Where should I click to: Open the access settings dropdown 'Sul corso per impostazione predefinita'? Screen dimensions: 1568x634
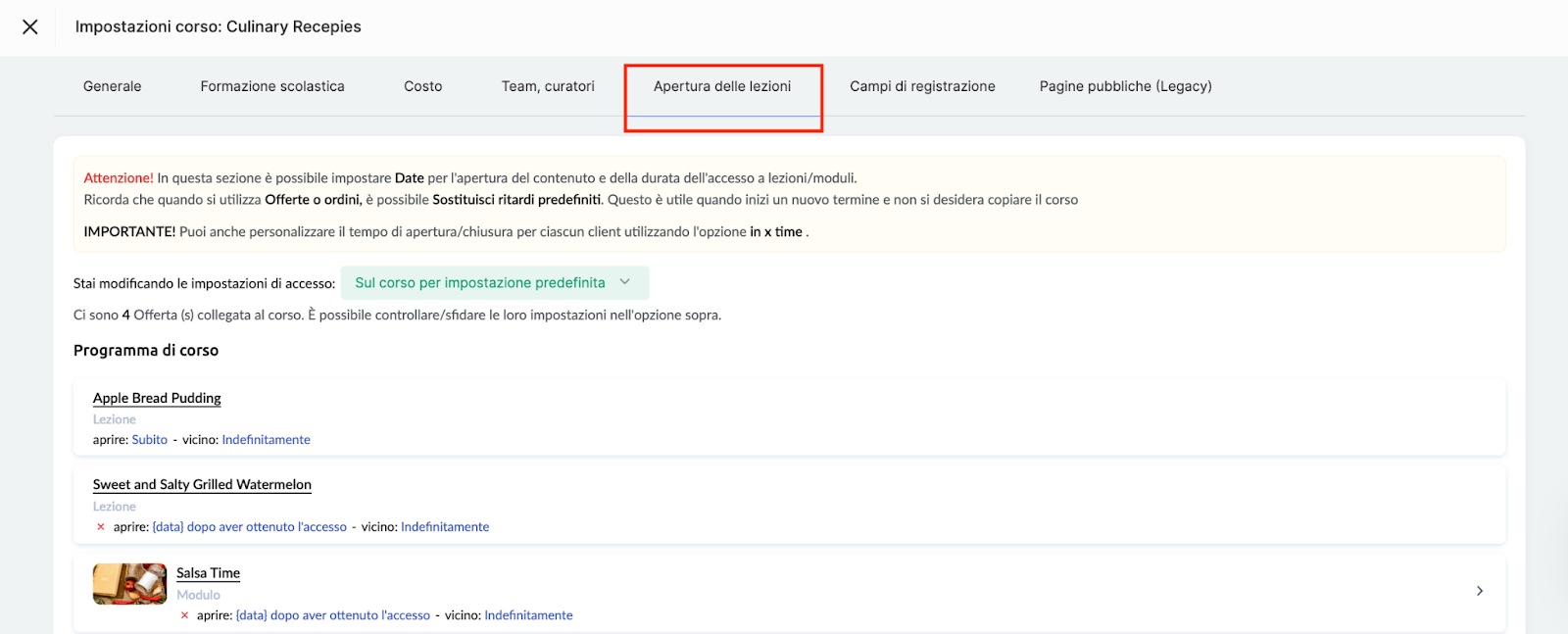click(494, 283)
